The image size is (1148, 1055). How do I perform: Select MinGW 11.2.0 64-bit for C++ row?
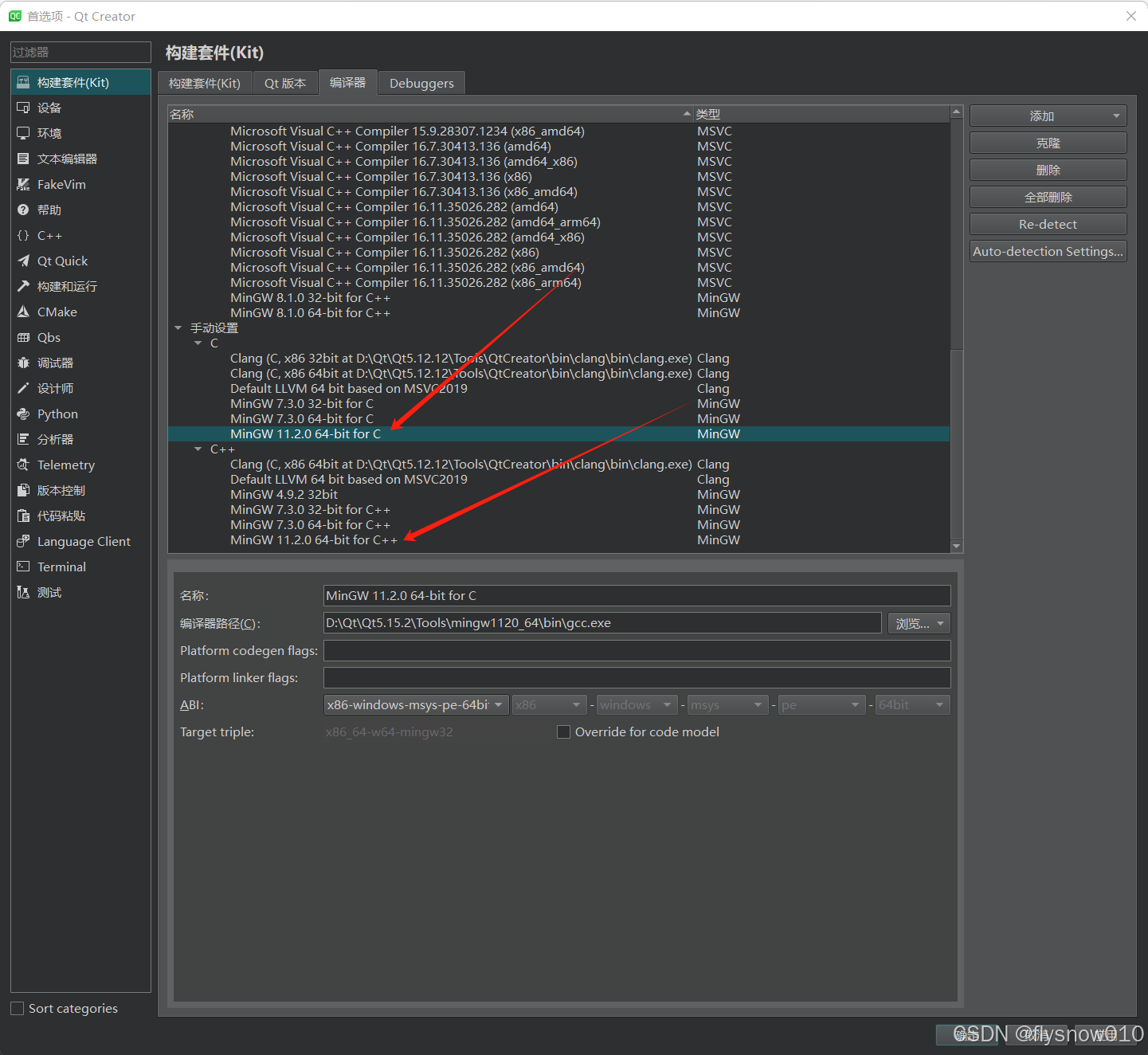pyautogui.click(x=558, y=540)
